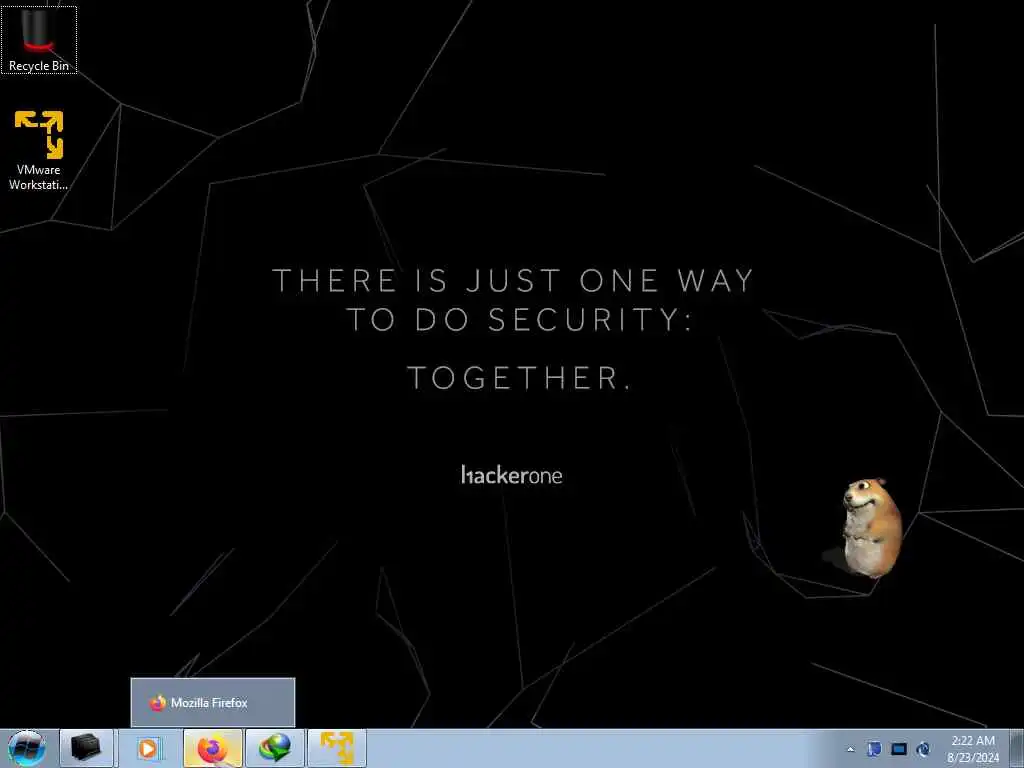
Task: Open Windows Media Player from taskbar
Action: pos(148,748)
